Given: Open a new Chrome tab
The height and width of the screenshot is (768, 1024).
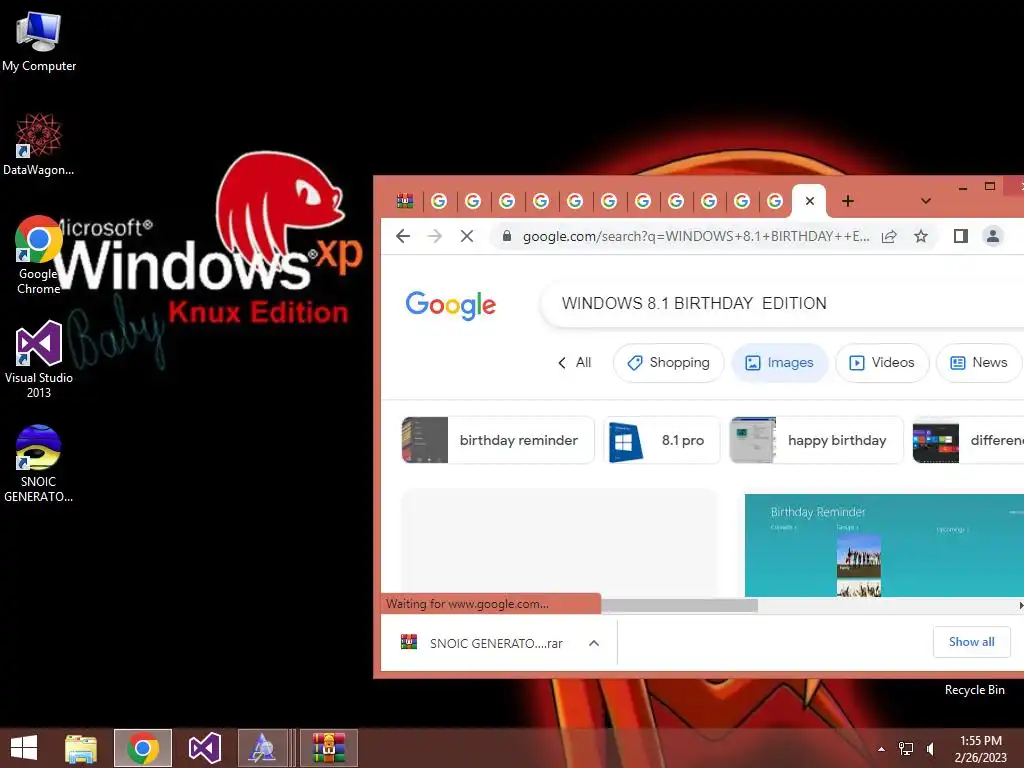Looking at the screenshot, I should [848, 201].
